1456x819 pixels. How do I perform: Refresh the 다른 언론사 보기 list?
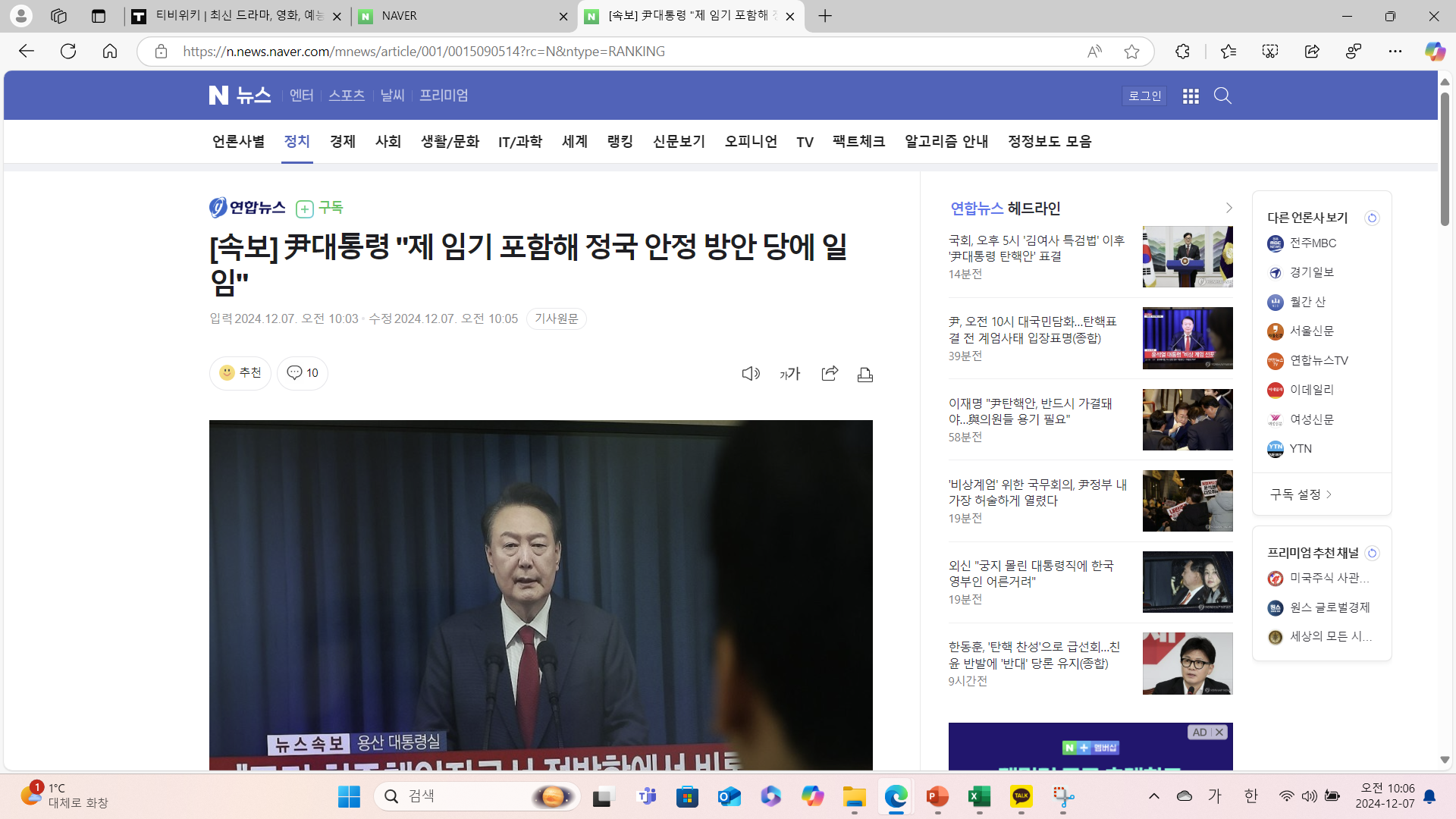[x=1372, y=218]
